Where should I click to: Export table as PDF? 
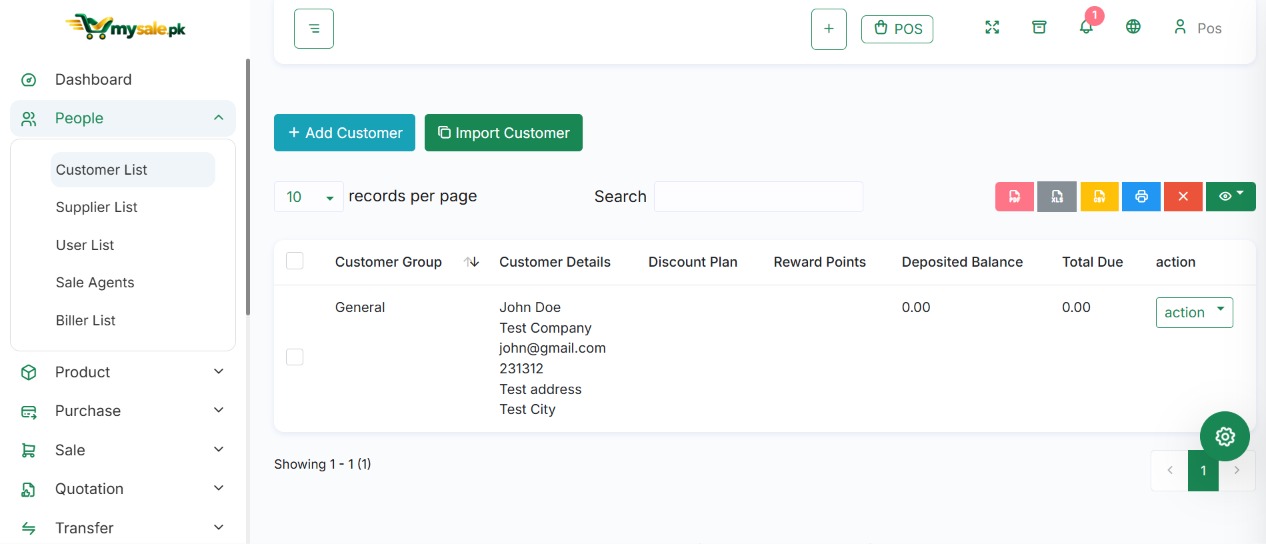coord(1014,196)
